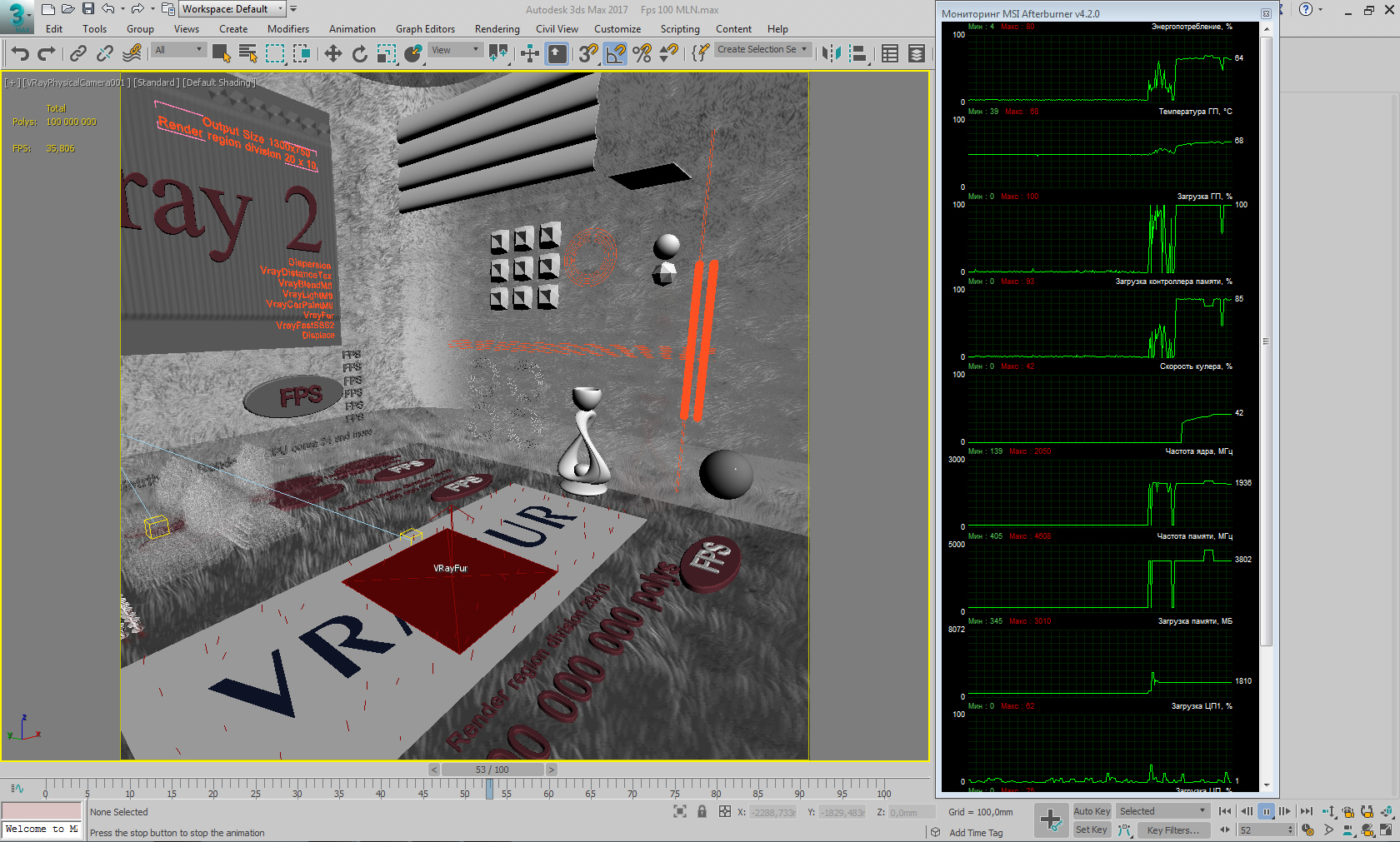Activate the Select and Link tool

pyautogui.click(x=77, y=54)
